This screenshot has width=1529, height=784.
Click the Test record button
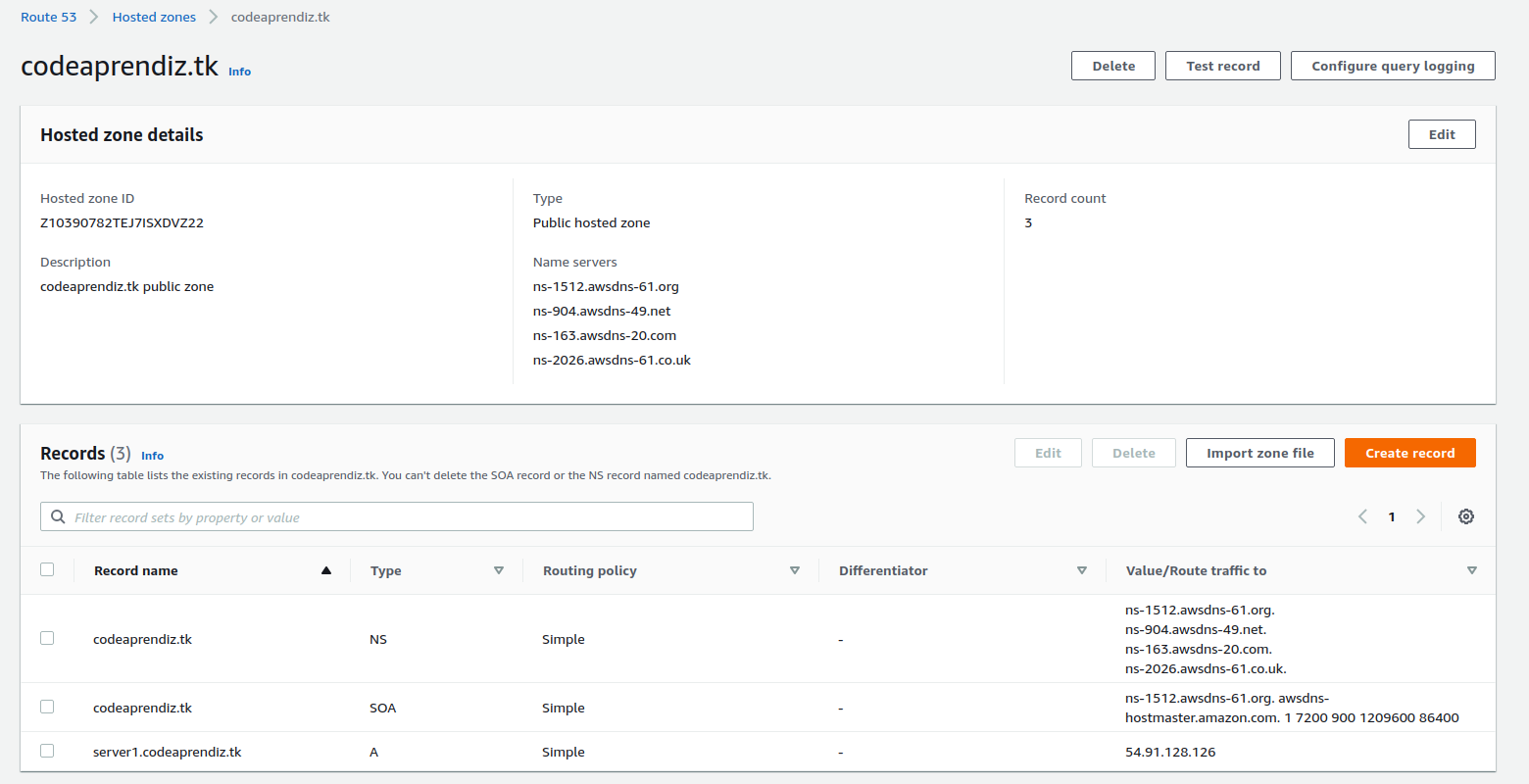point(1223,66)
